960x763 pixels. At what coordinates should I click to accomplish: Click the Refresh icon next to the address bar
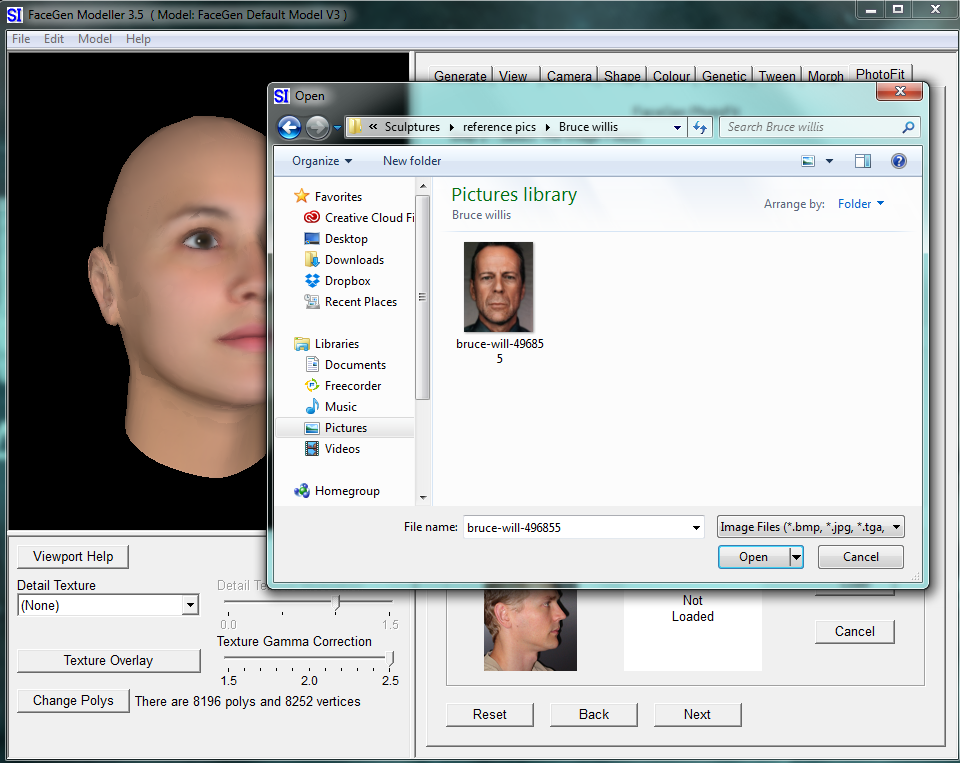700,127
